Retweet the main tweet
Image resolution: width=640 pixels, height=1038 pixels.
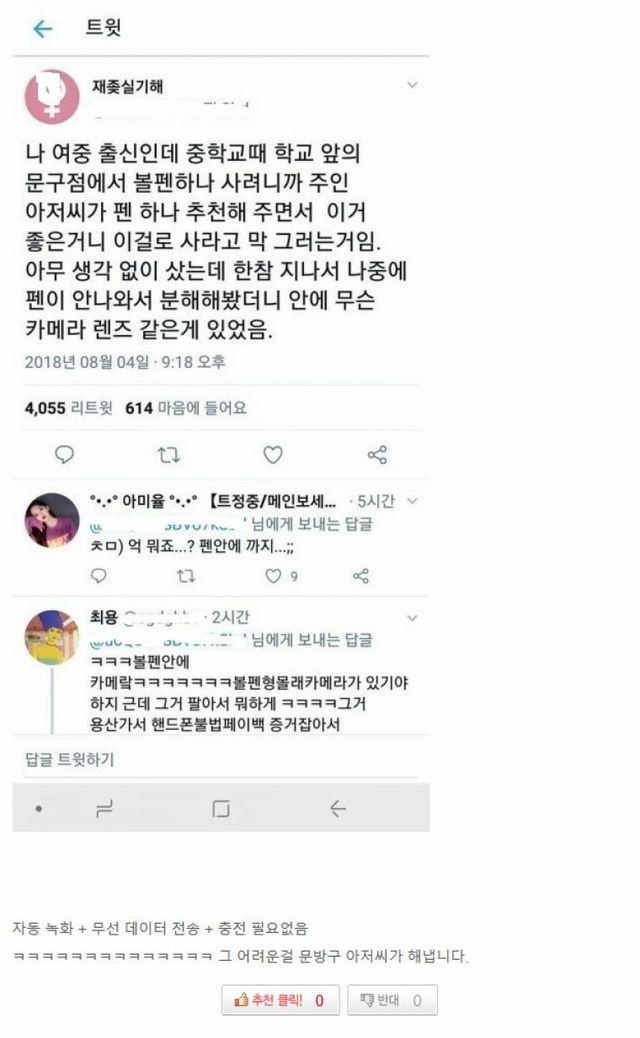[x=168, y=455]
